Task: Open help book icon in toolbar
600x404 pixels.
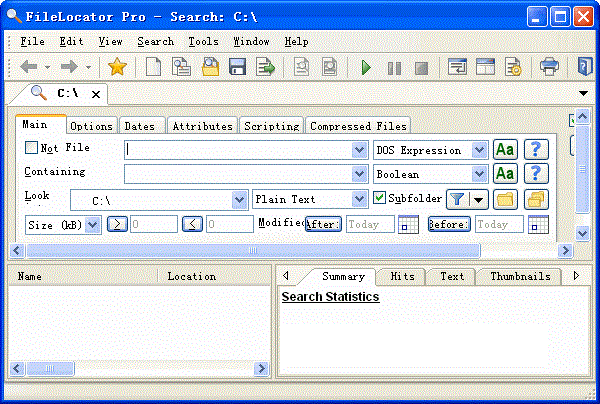Action: (585, 67)
